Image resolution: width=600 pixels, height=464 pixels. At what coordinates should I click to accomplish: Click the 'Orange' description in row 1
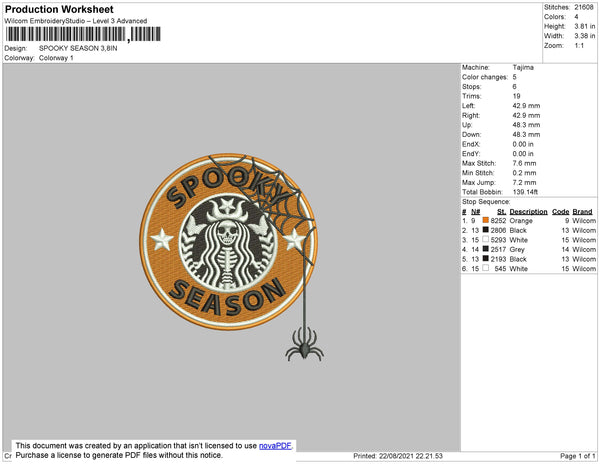click(x=521, y=221)
